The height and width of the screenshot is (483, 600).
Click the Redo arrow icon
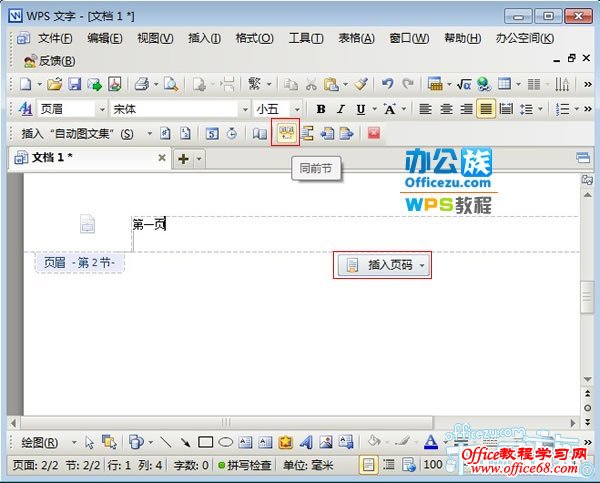click(408, 84)
